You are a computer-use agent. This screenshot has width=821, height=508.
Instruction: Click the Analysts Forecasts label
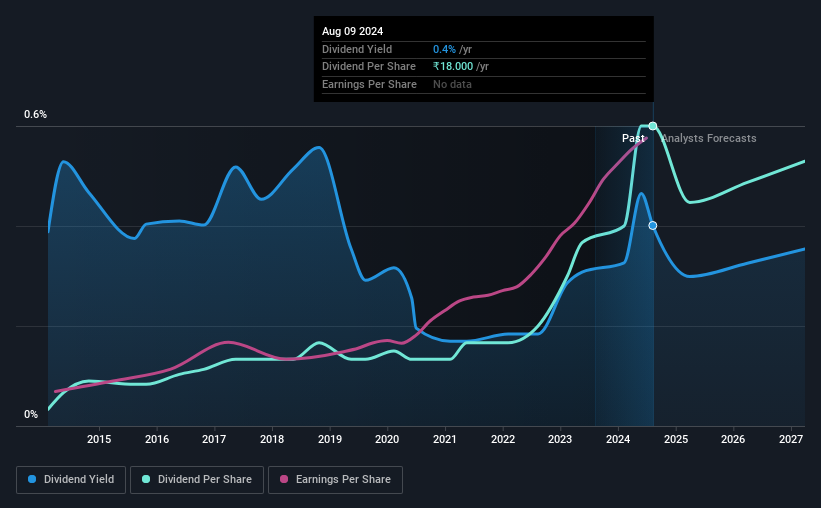click(x=709, y=138)
